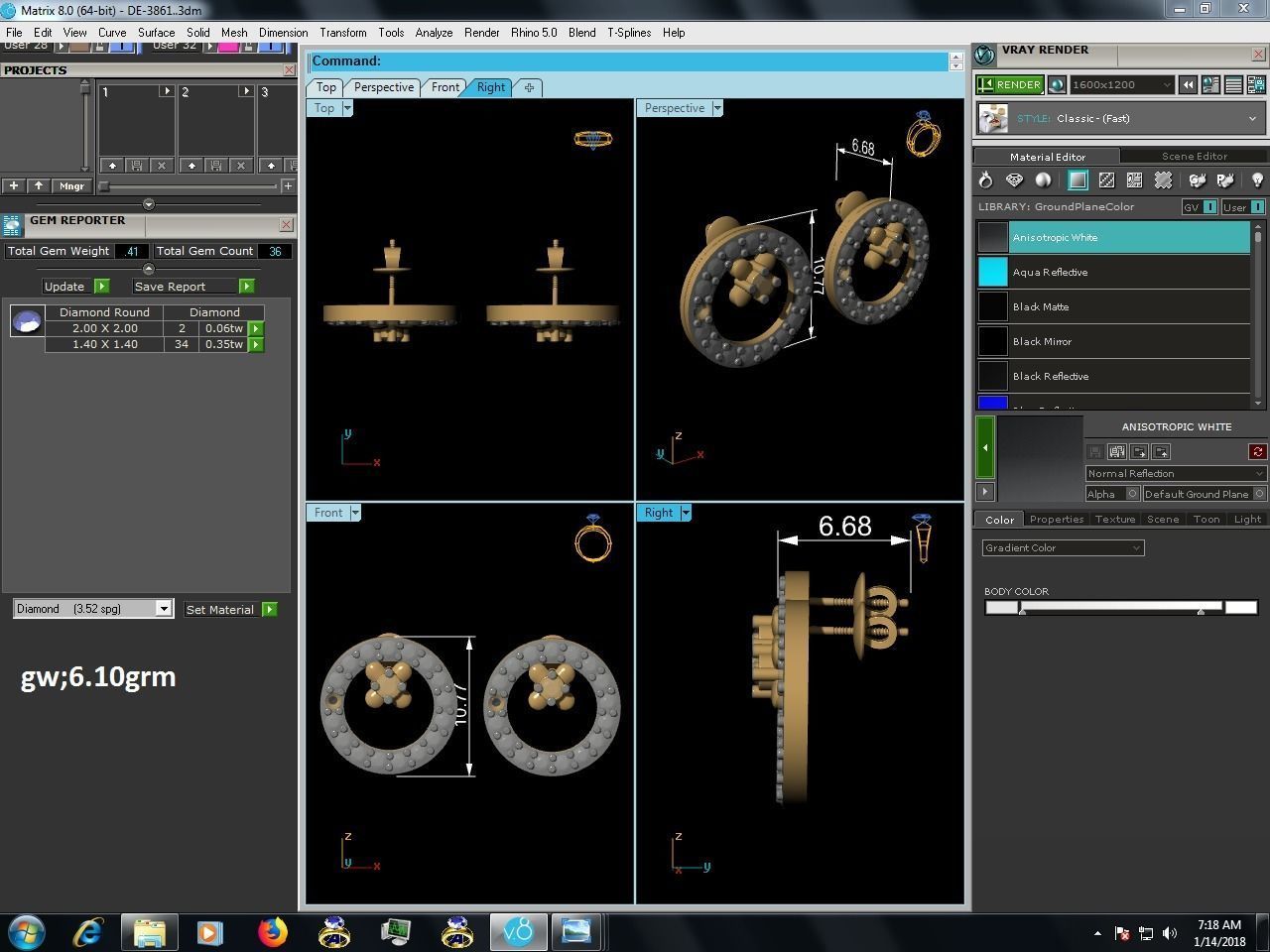This screenshot has height=952, width=1270.
Task: Open the Perspective viewport dropdown arrow
Action: [x=717, y=108]
